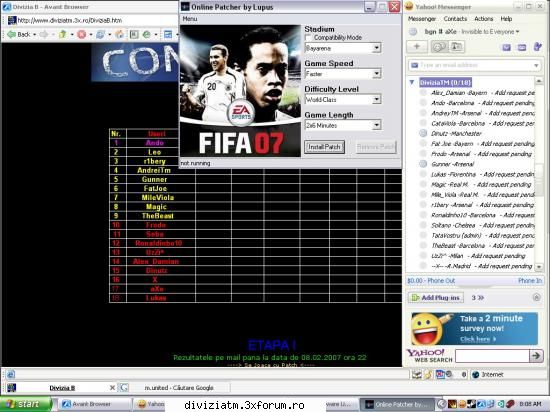This screenshot has height=412, width=550.
Task: Open the Windows Start button
Action: 25,404
